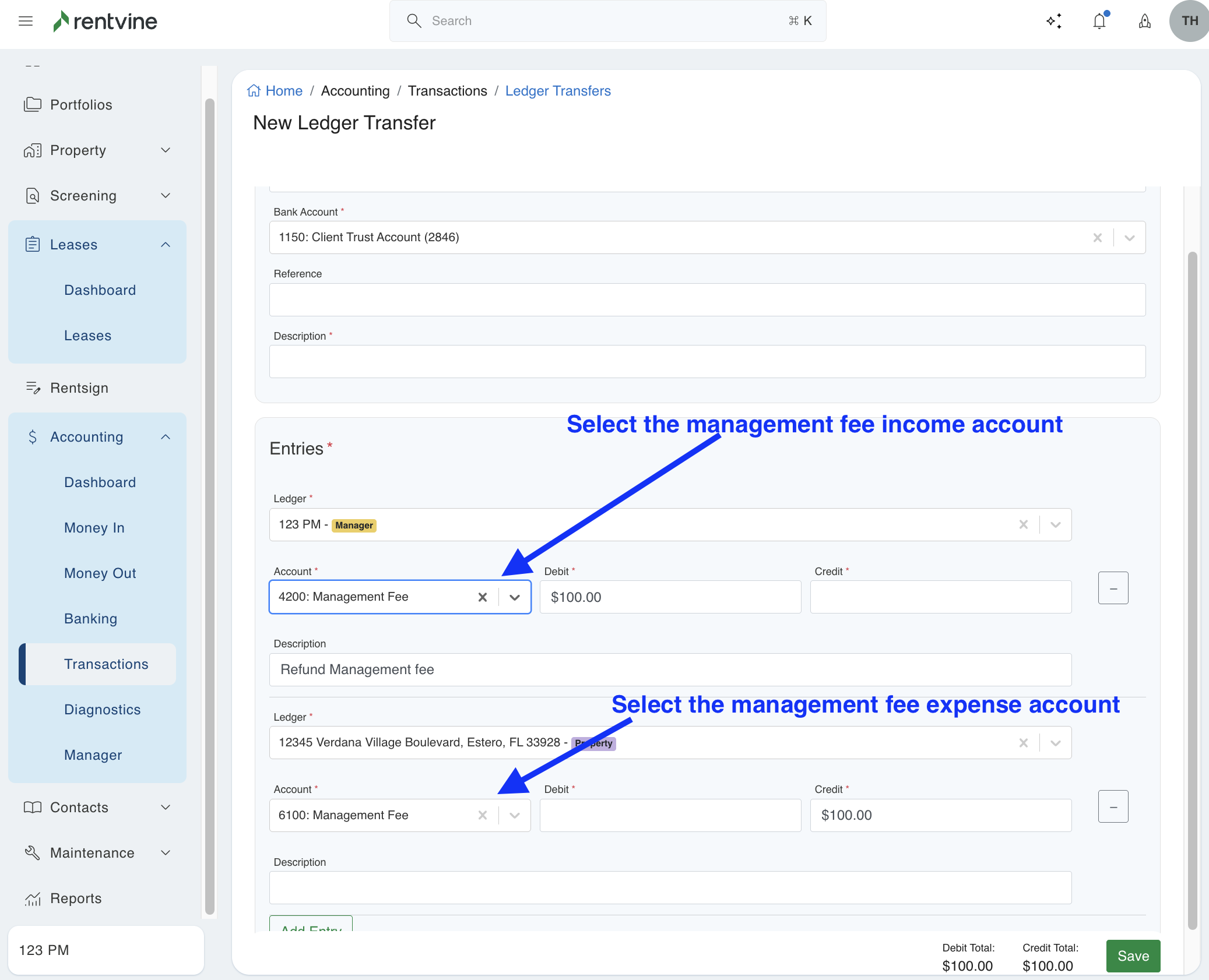Open the hamburger menu icon
Viewport: 1209px width, 980px height.
click(x=26, y=22)
